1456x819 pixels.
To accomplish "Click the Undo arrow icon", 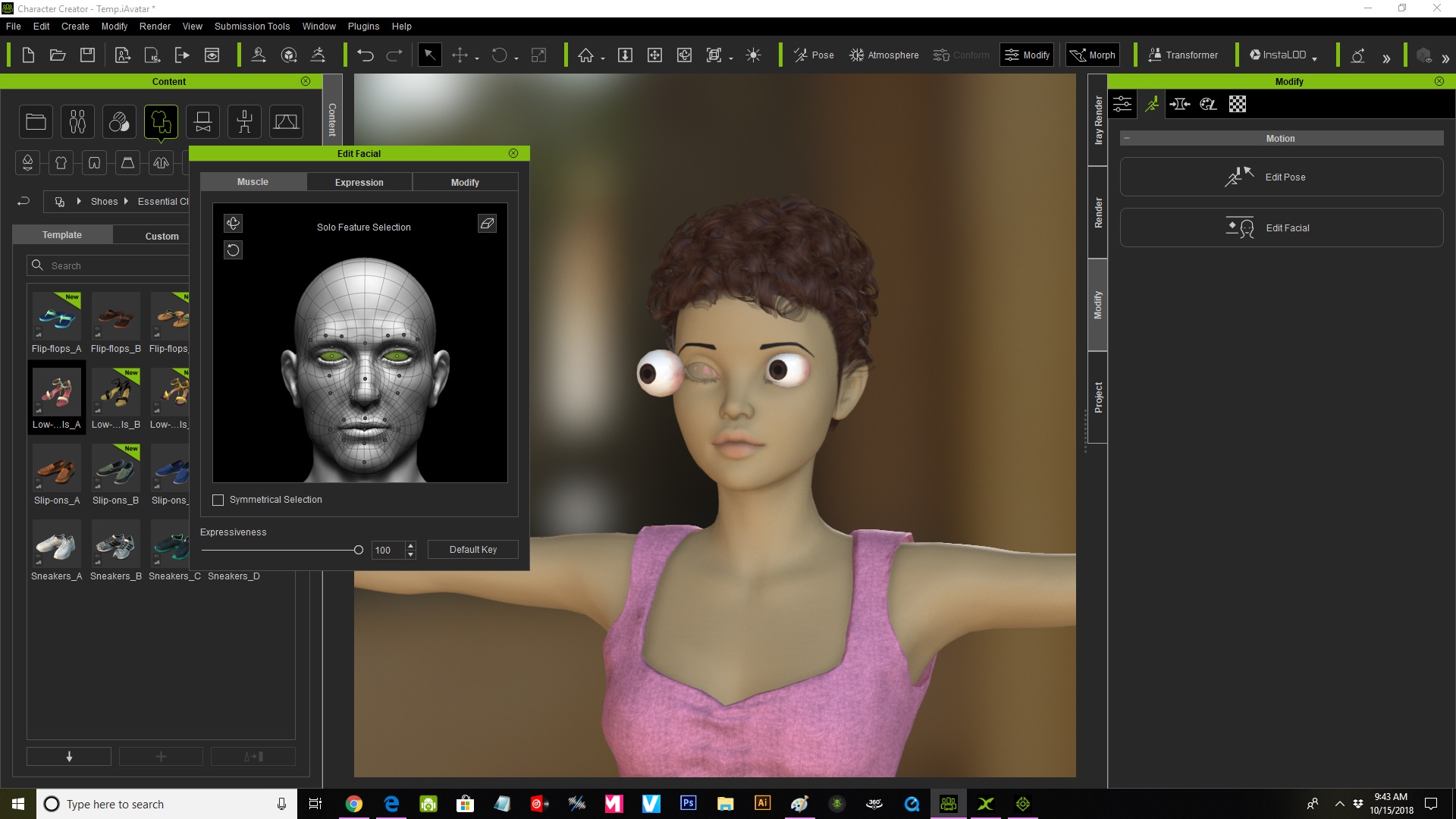I will pos(365,55).
